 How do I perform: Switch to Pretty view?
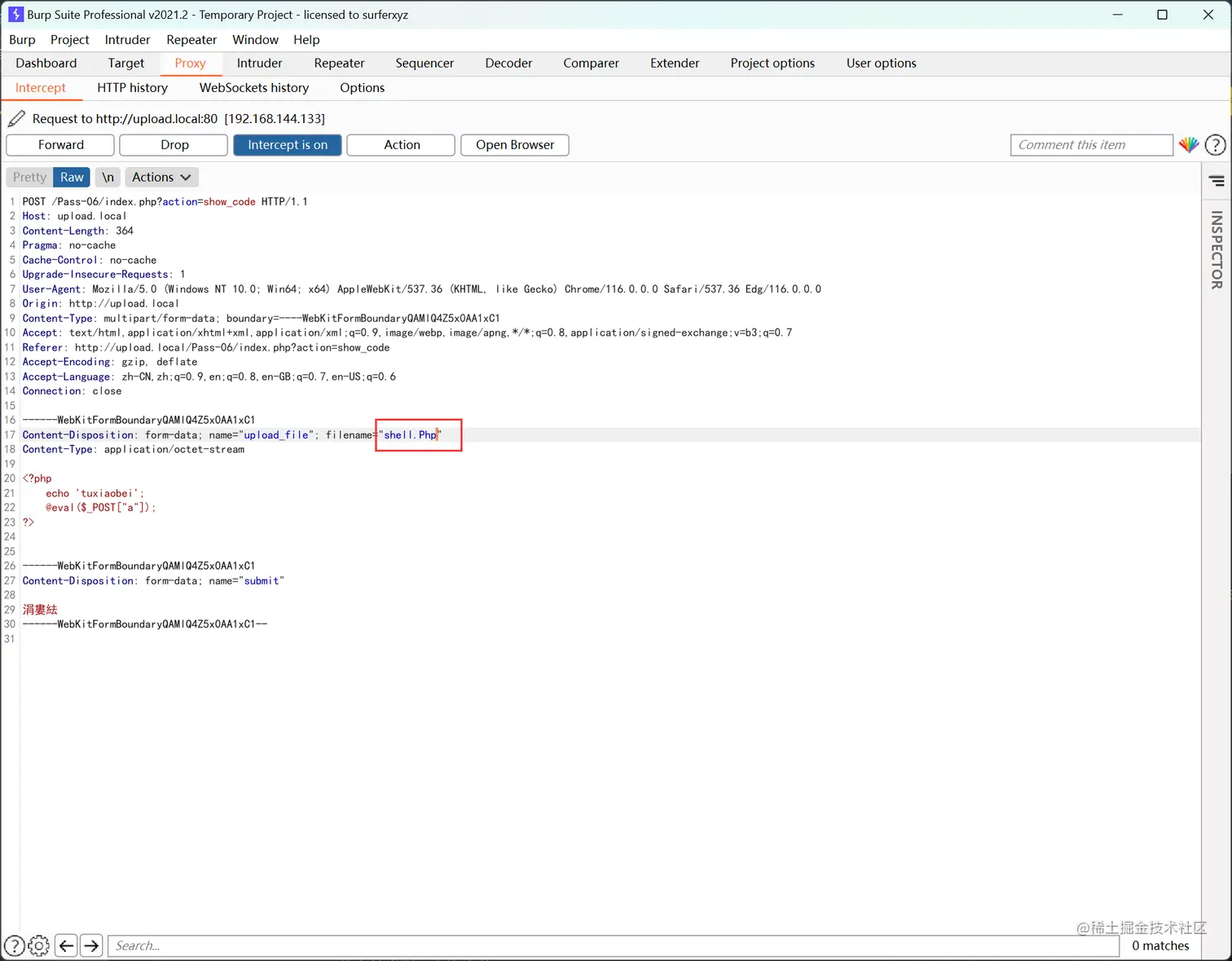coord(29,178)
